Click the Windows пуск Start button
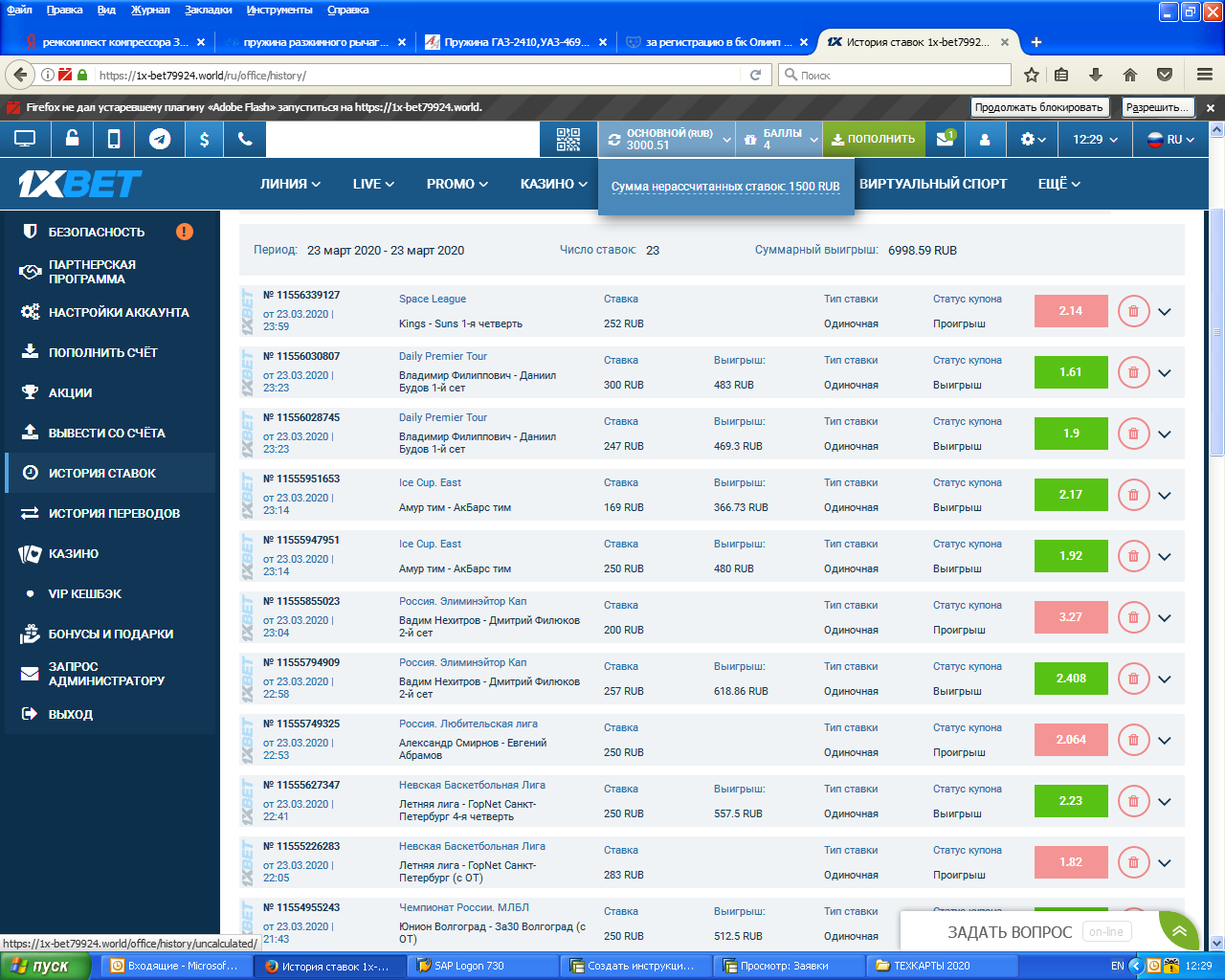Viewport: 1225px width, 980px height. (x=46, y=966)
